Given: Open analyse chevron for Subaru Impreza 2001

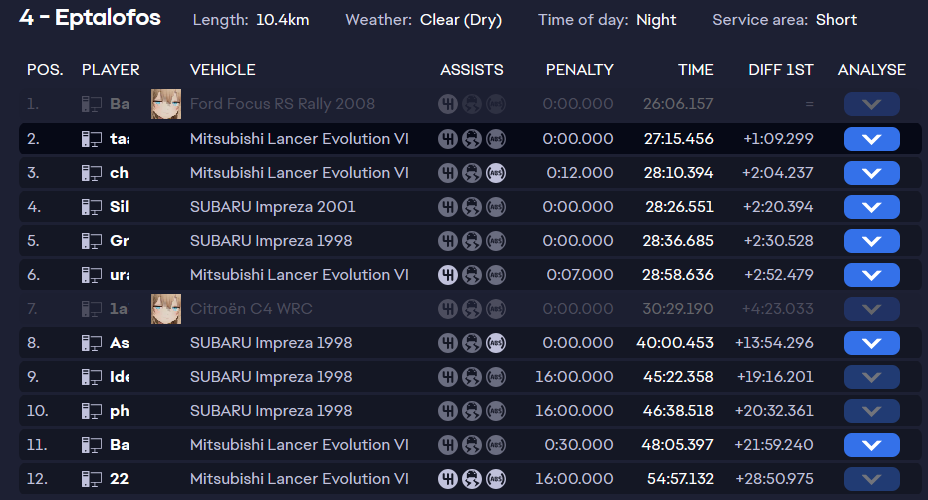Looking at the screenshot, I should coord(872,207).
